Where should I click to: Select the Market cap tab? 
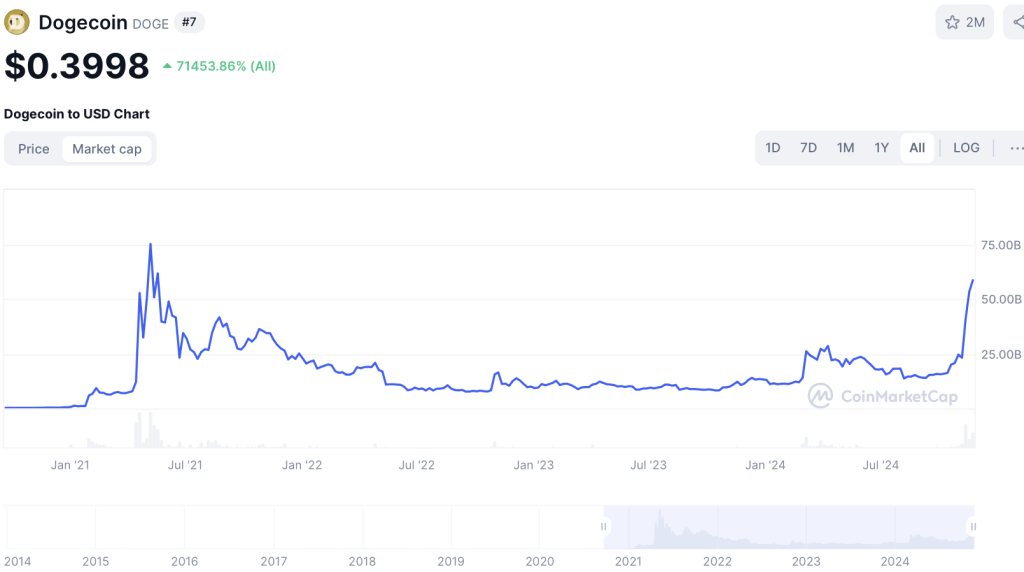click(106, 149)
